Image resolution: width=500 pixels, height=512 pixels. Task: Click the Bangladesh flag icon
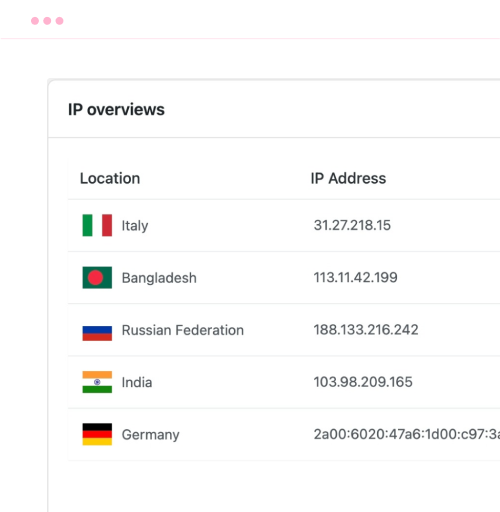coord(97,277)
